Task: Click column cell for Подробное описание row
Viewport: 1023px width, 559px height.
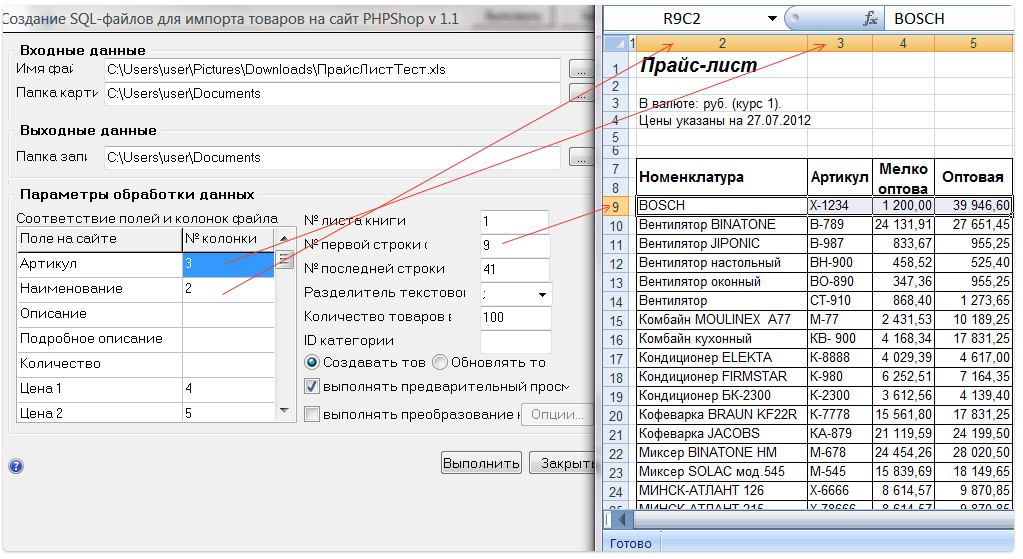Action: tap(228, 339)
